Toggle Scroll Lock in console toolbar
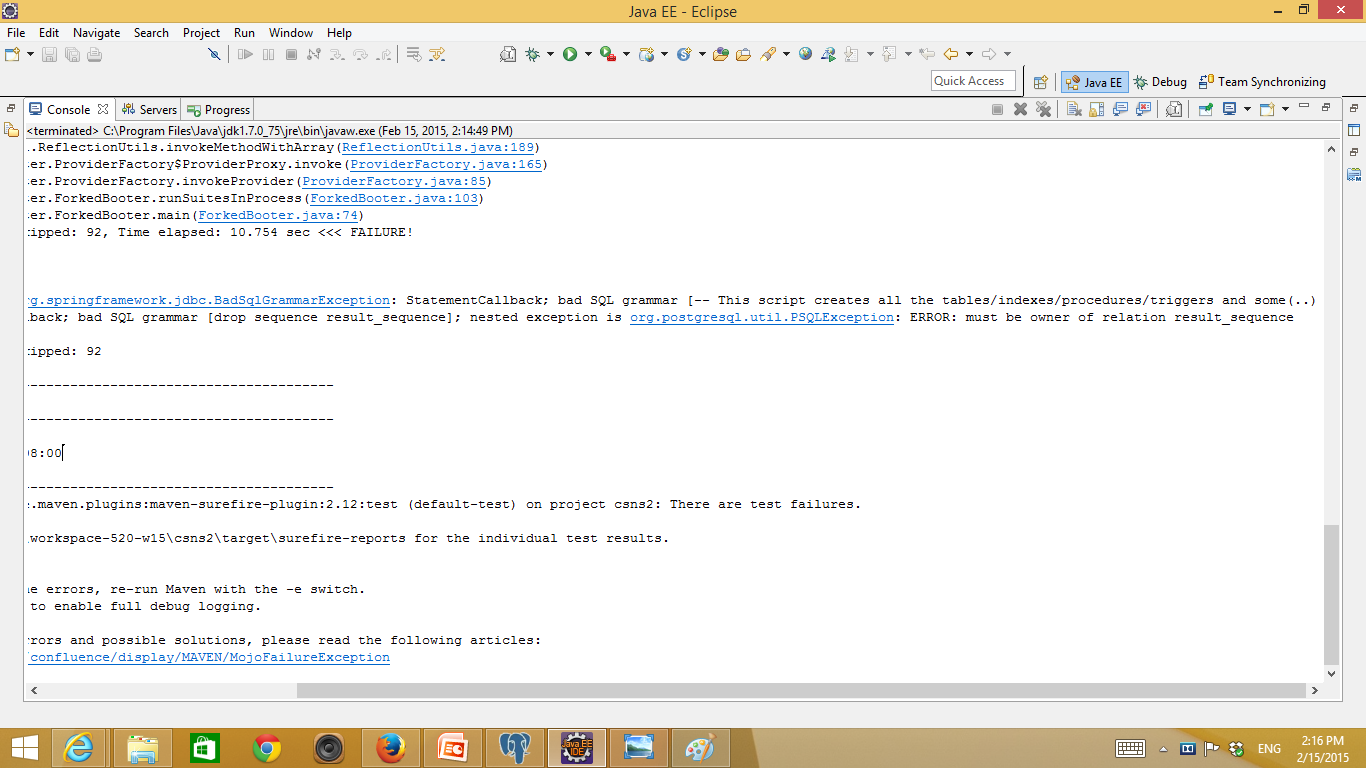Viewport: 1366px width, 768px height. point(1097,109)
